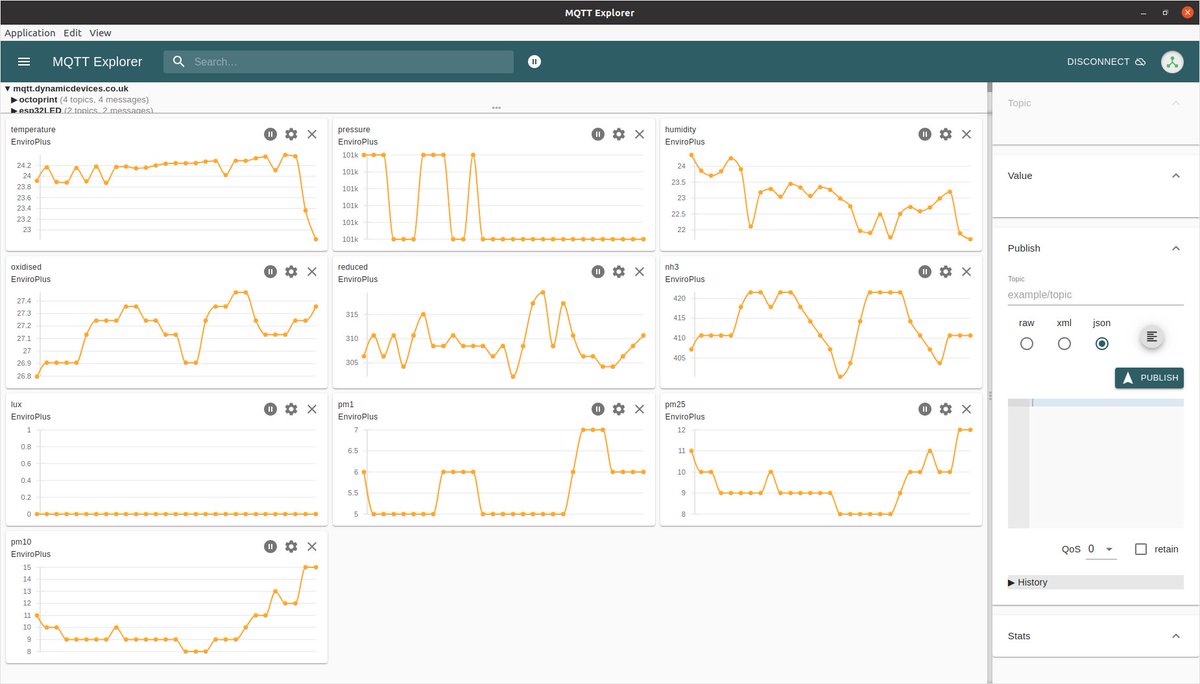Pause the nh3 chart
The image size is (1200, 684).
click(x=925, y=271)
